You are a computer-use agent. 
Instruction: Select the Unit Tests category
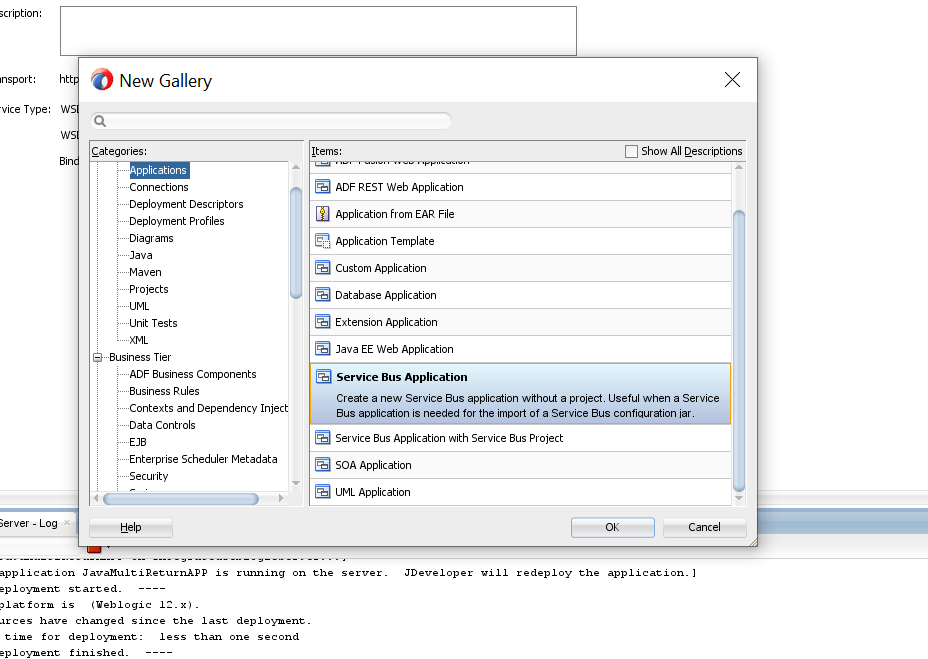[153, 323]
